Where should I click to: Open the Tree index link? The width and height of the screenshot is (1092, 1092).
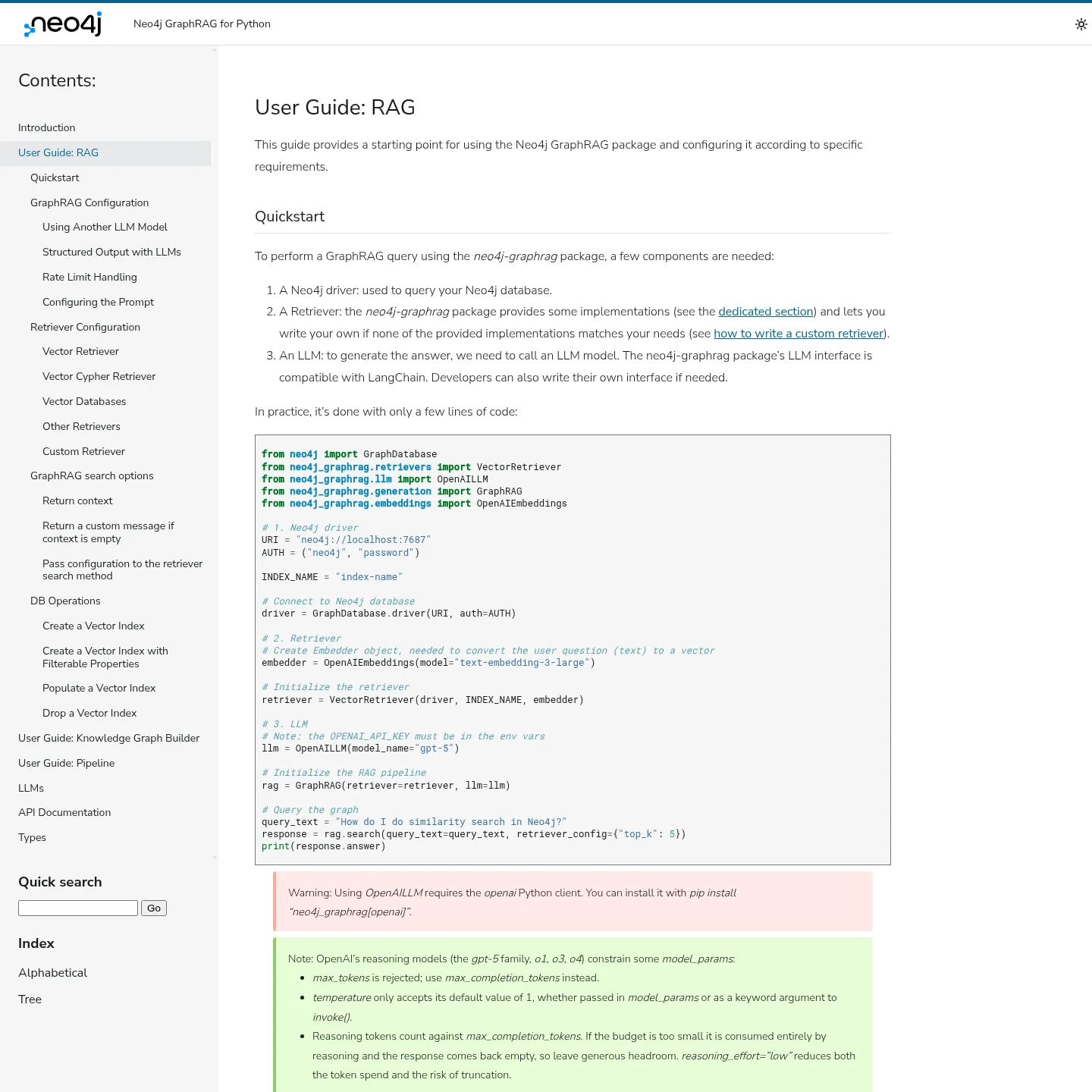pos(30,999)
